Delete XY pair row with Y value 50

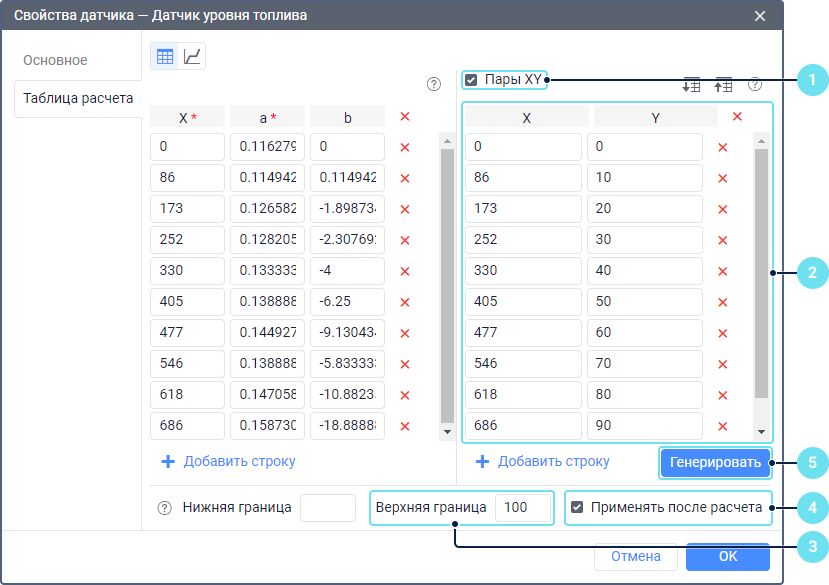pos(722,303)
